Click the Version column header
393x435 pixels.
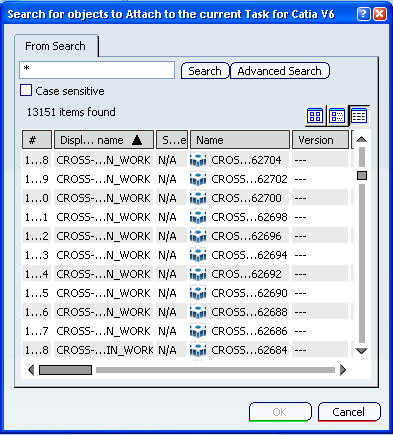320,140
